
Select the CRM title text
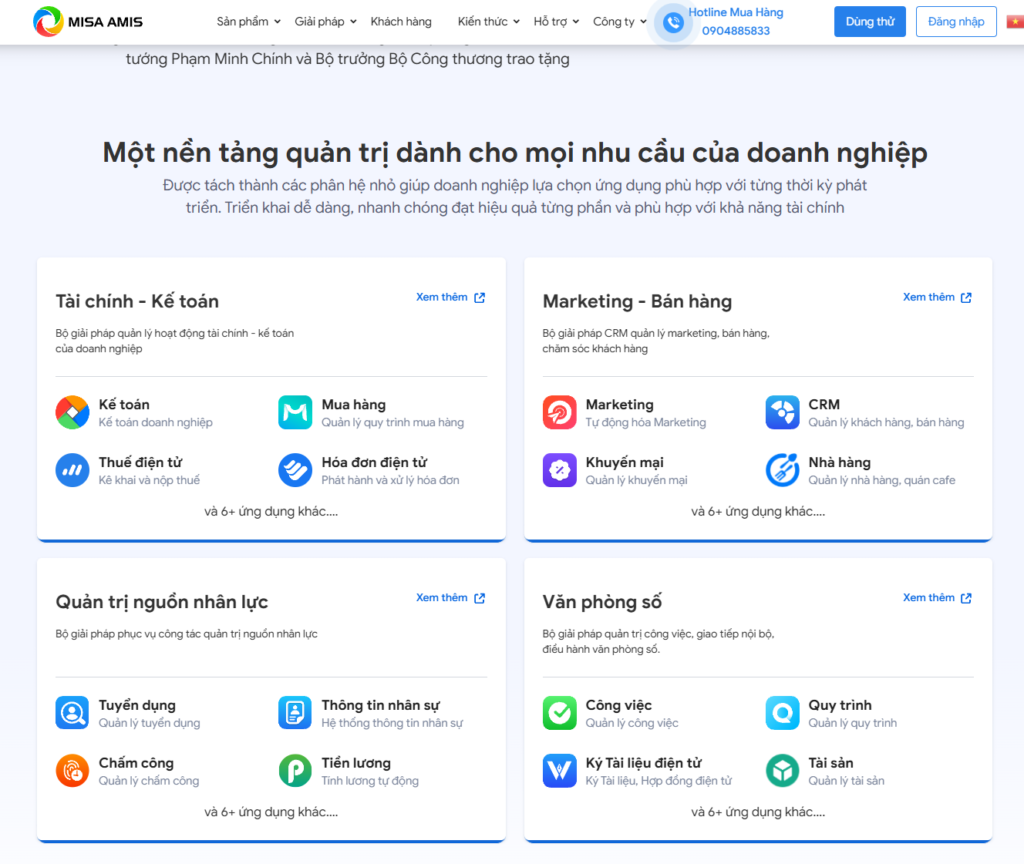pyautogui.click(x=824, y=404)
